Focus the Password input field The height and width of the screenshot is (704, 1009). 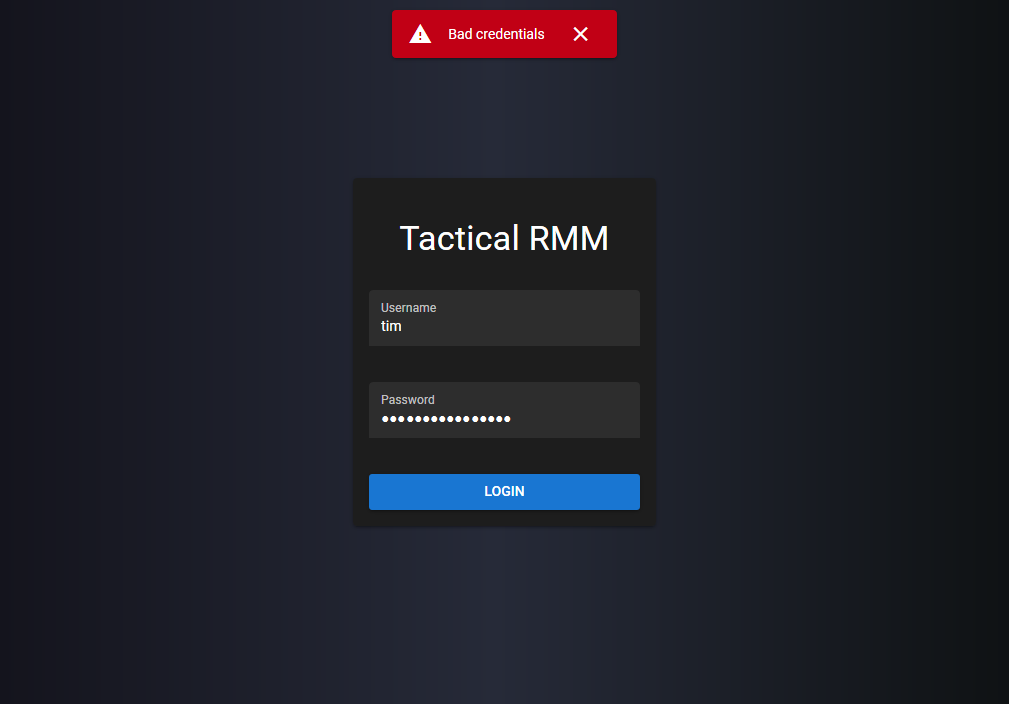pyautogui.click(x=504, y=410)
